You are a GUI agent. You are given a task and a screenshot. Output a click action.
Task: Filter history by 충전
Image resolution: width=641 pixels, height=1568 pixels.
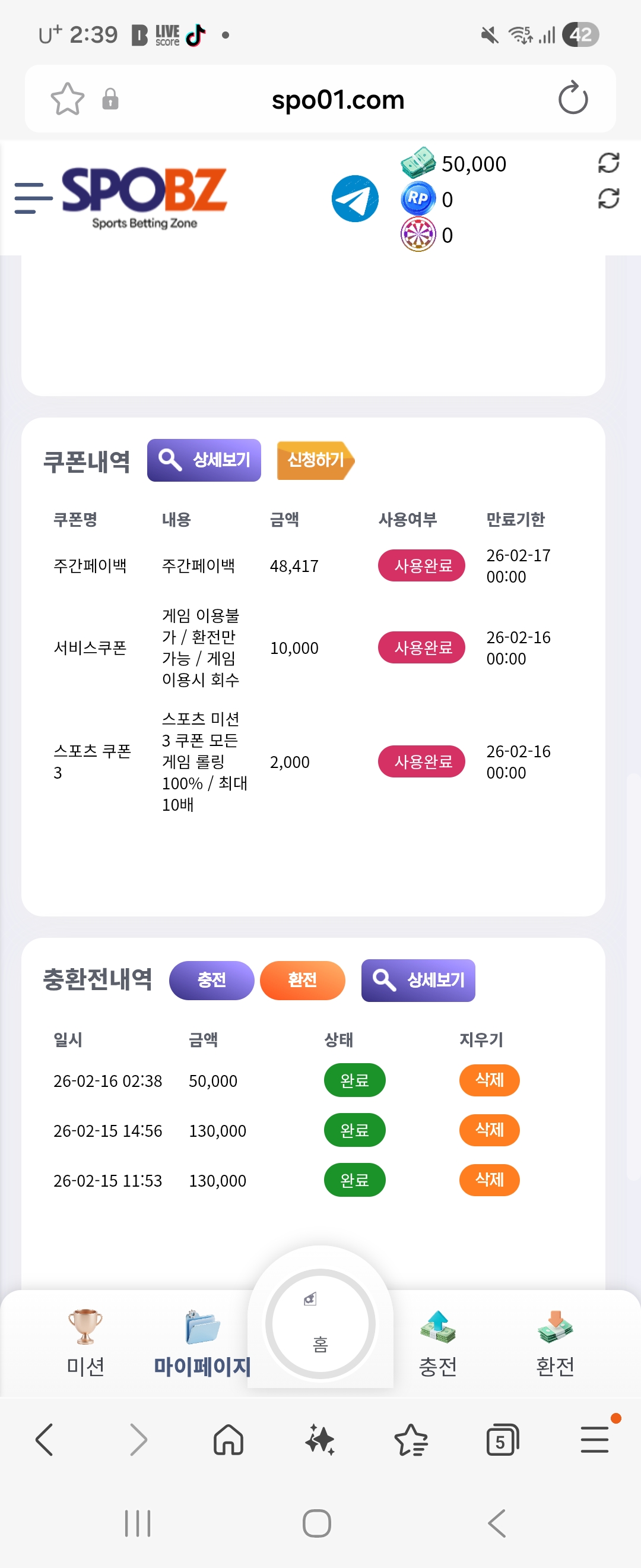[x=211, y=980]
